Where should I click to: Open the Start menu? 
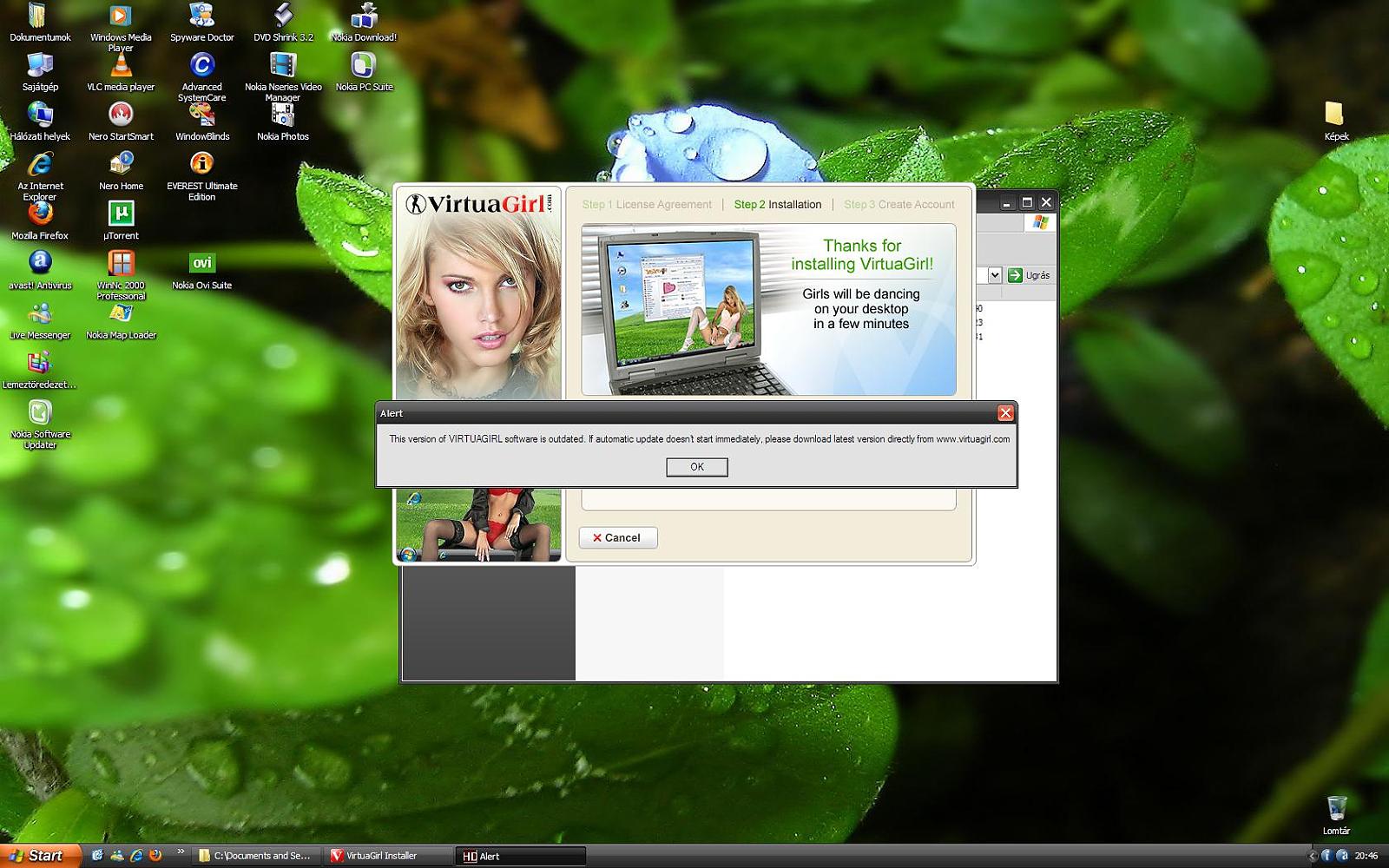(x=41, y=856)
